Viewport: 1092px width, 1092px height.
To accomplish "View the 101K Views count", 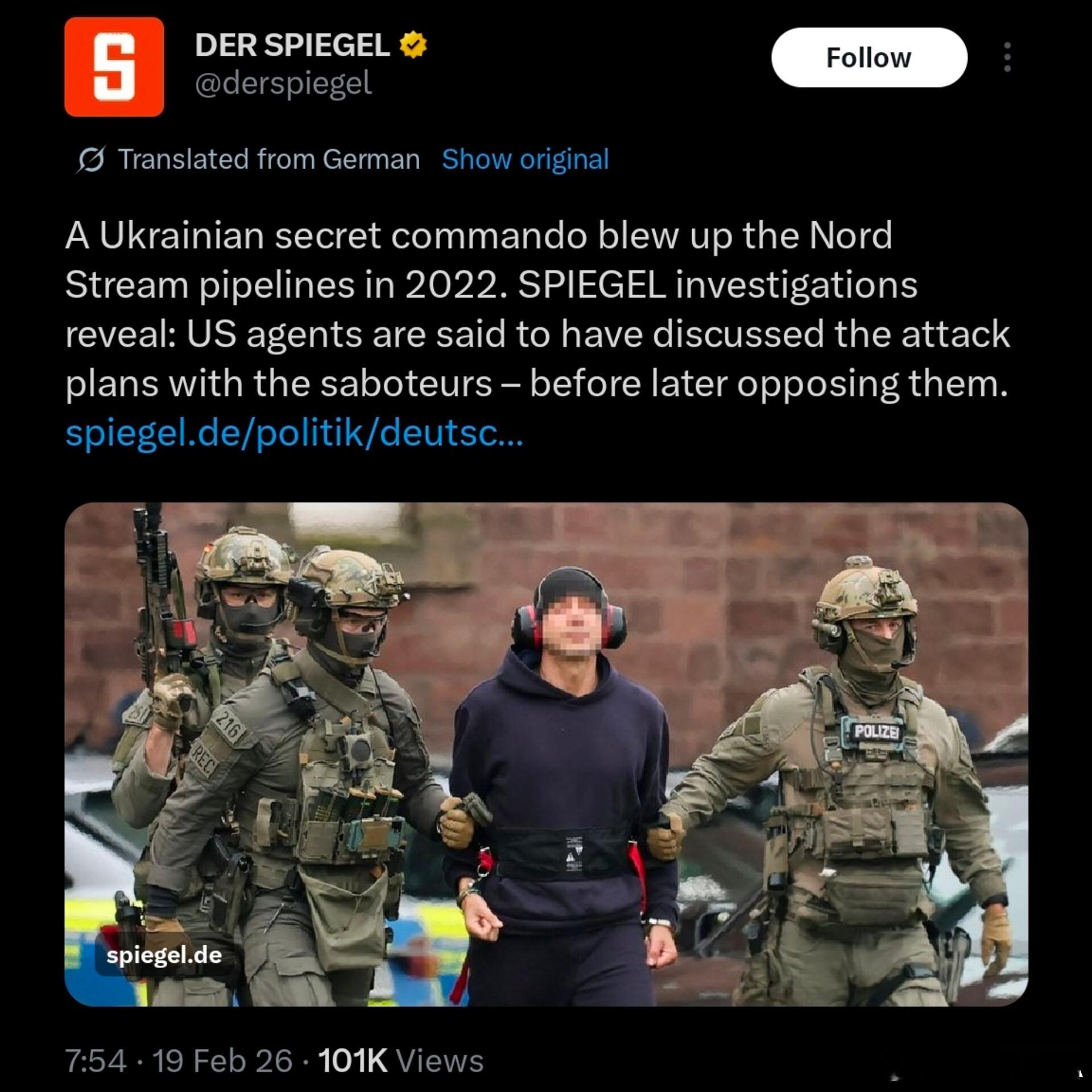I will click(x=401, y=1061).
